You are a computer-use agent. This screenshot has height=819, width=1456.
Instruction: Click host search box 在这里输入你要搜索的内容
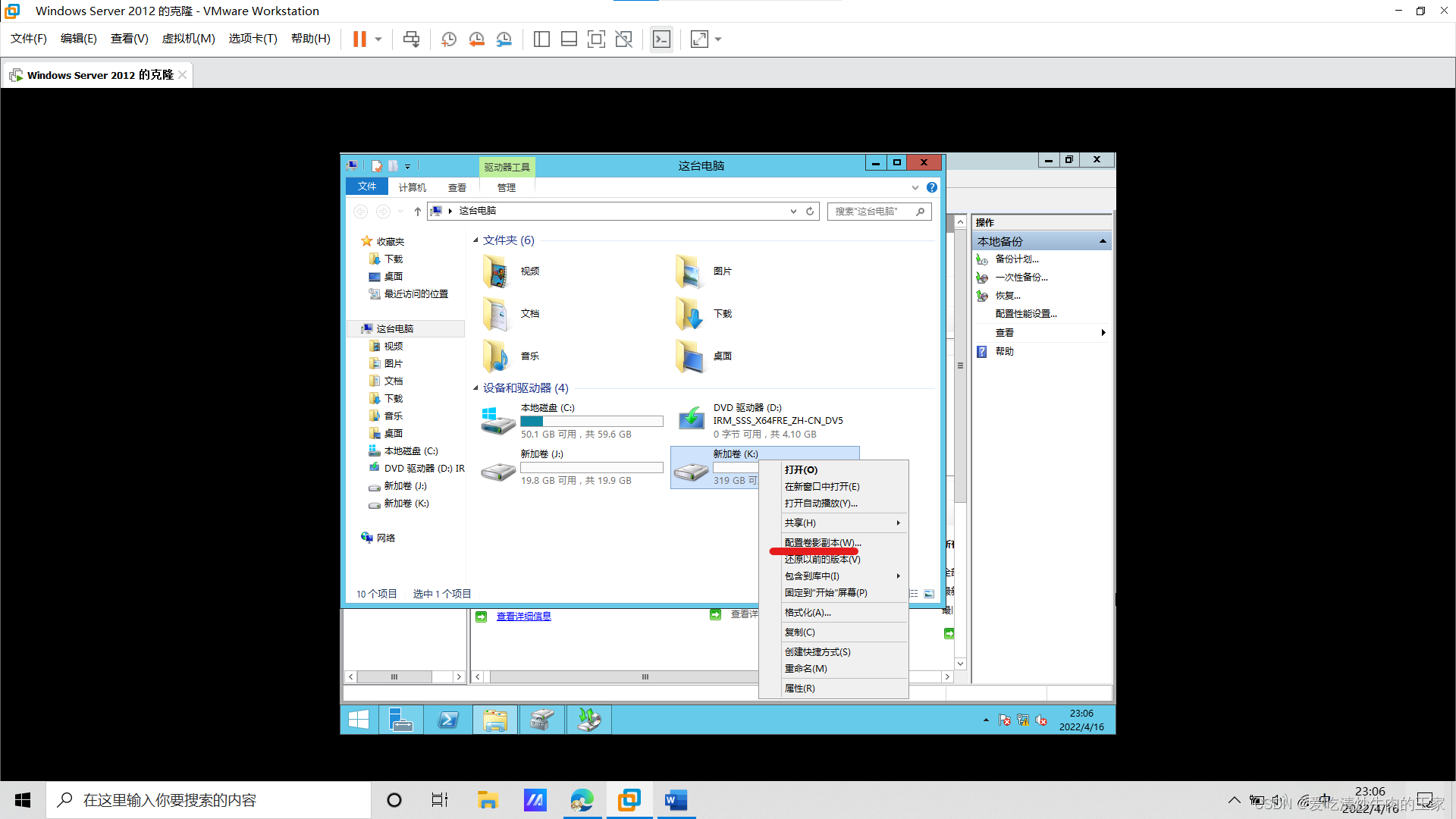pyautogui.click(x=209, y=800)
